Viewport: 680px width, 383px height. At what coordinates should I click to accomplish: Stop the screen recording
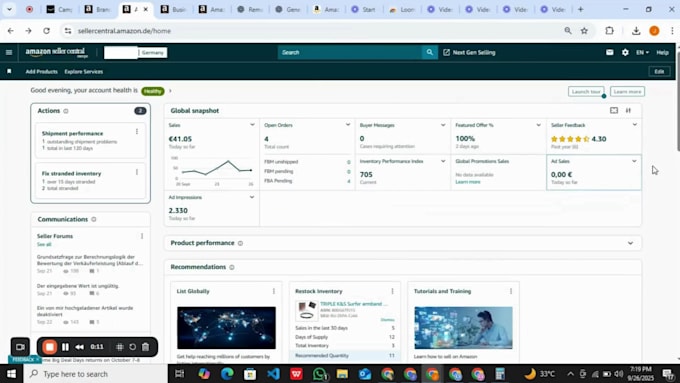(49, 347)
